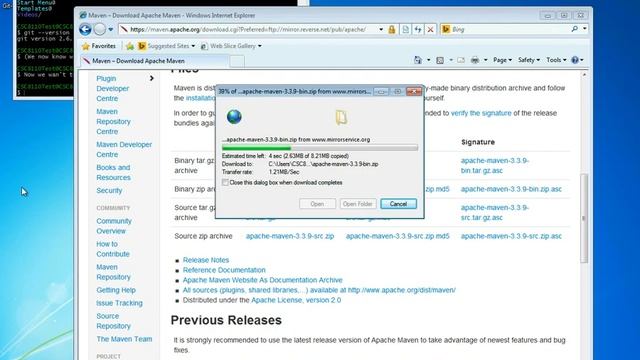Click inside the Git terminal window
The image size is (640, 360).
[x=44, y=49]
